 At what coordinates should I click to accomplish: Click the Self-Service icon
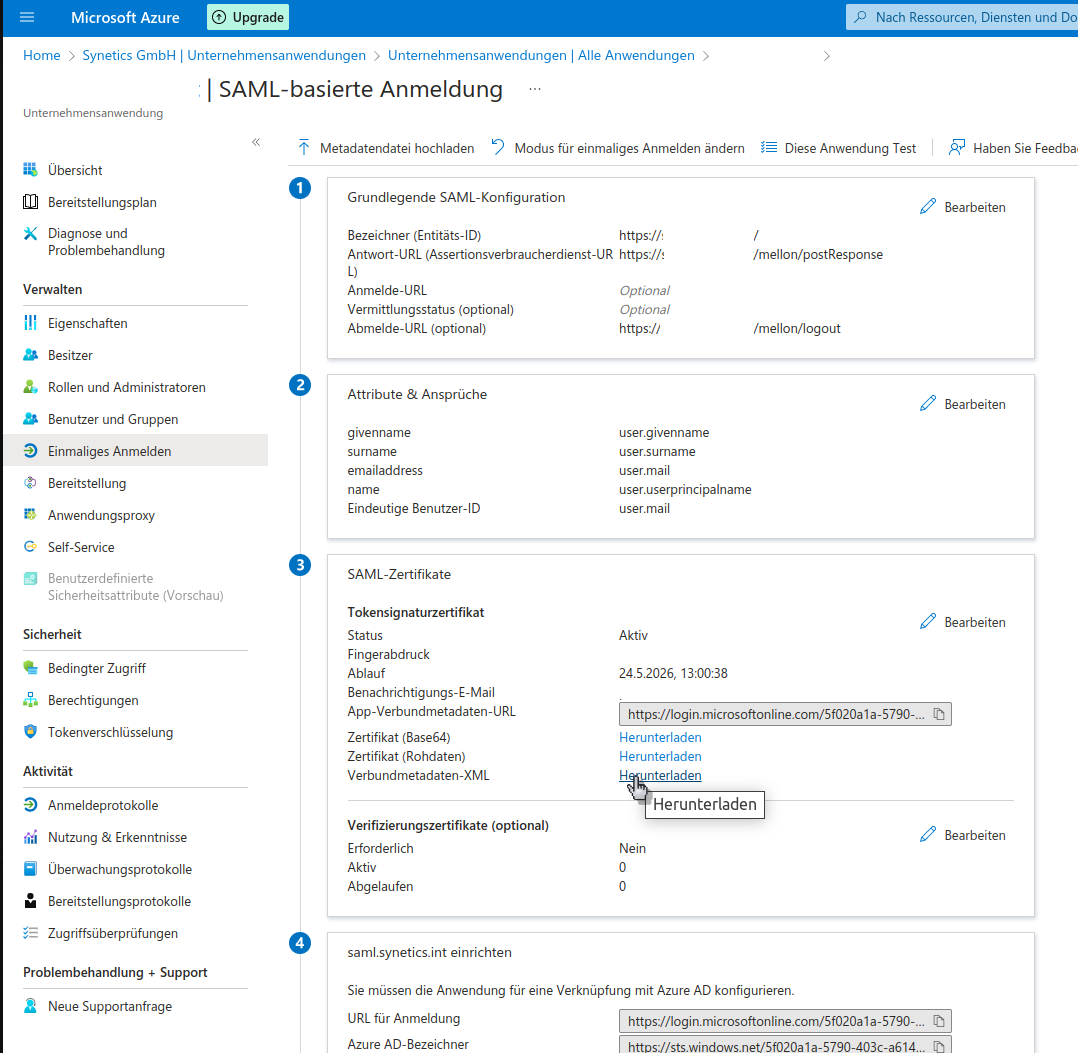pos(30,547)
